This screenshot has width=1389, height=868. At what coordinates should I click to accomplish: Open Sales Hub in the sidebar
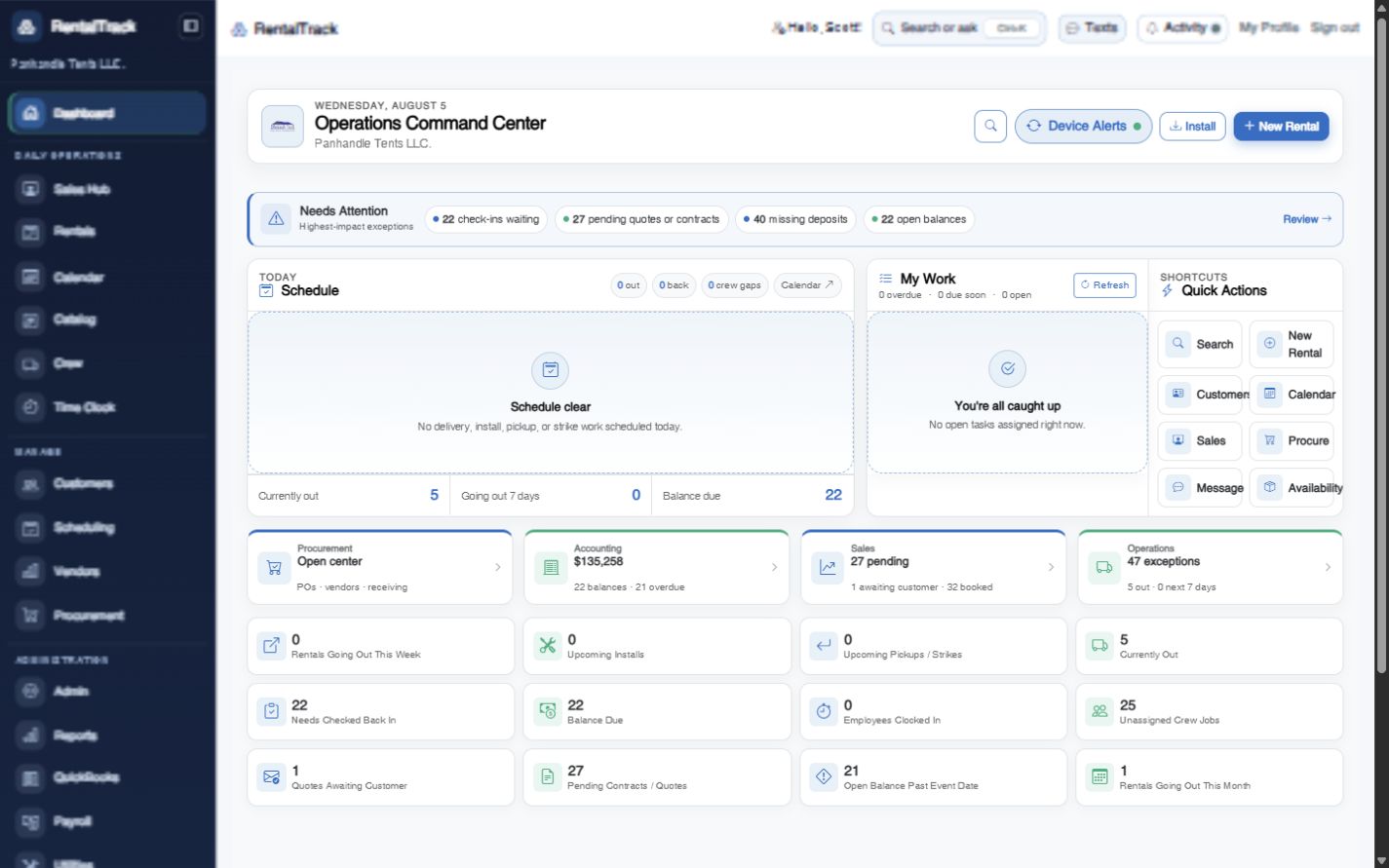coord(107,189)
